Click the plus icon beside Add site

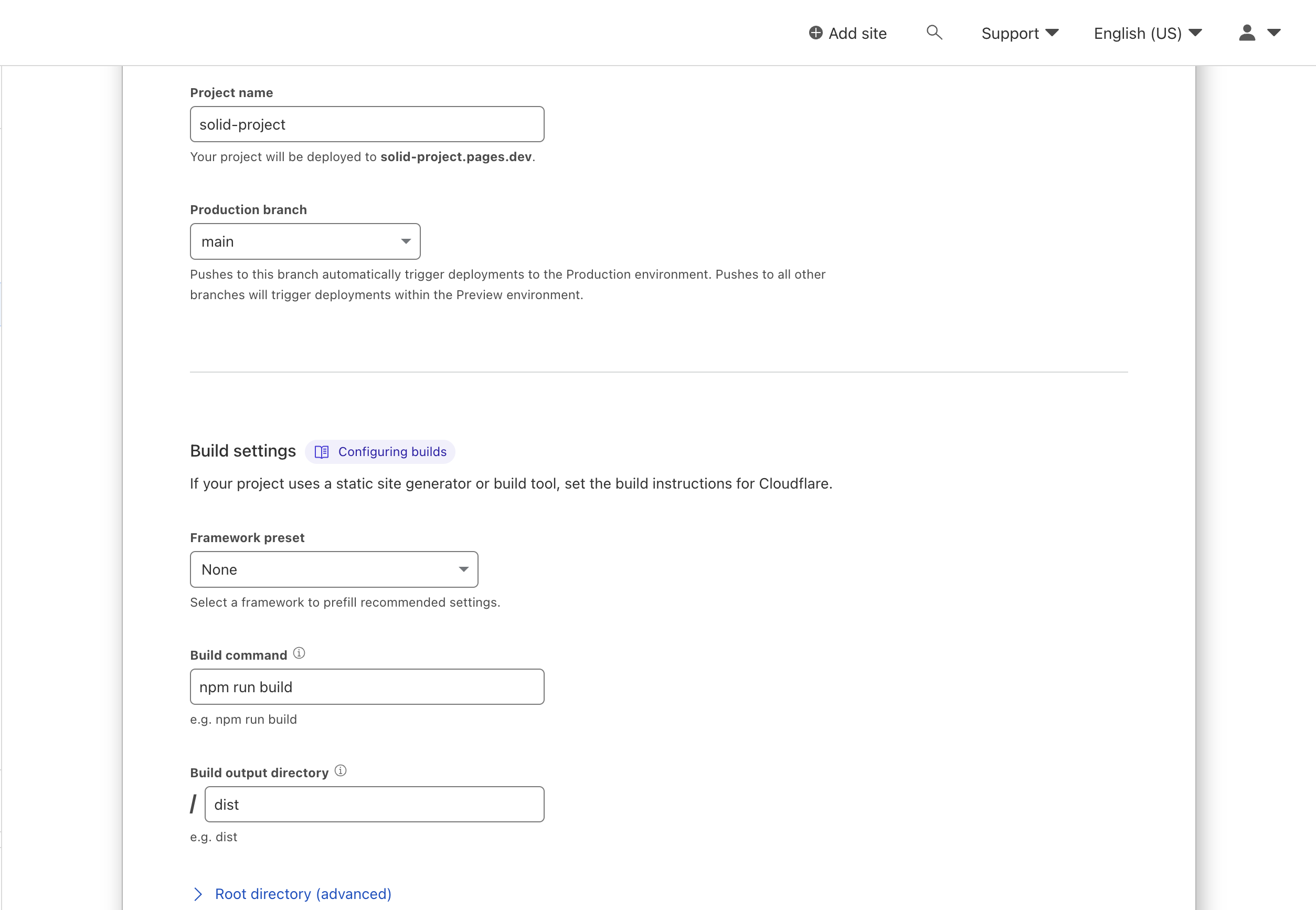click(815, 33)
